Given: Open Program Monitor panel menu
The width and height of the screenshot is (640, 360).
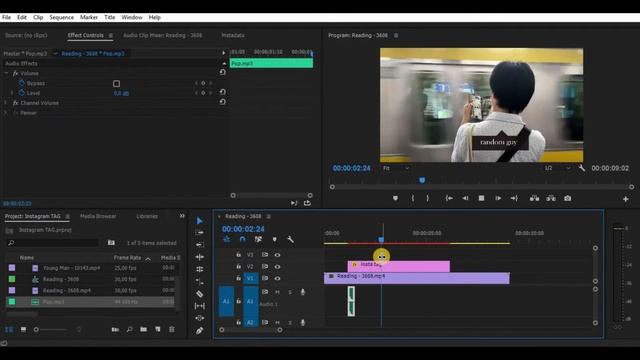Looking at the screenshot, I should (396, 36).
